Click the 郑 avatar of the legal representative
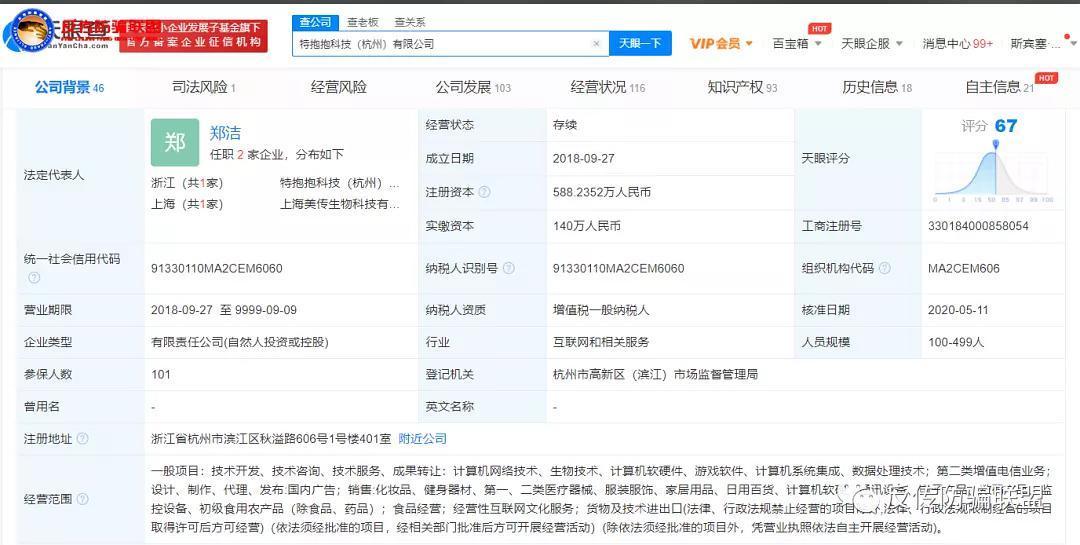Image resolution: width=1080 pixels, height=545 pixels. (x=175, y=142)
